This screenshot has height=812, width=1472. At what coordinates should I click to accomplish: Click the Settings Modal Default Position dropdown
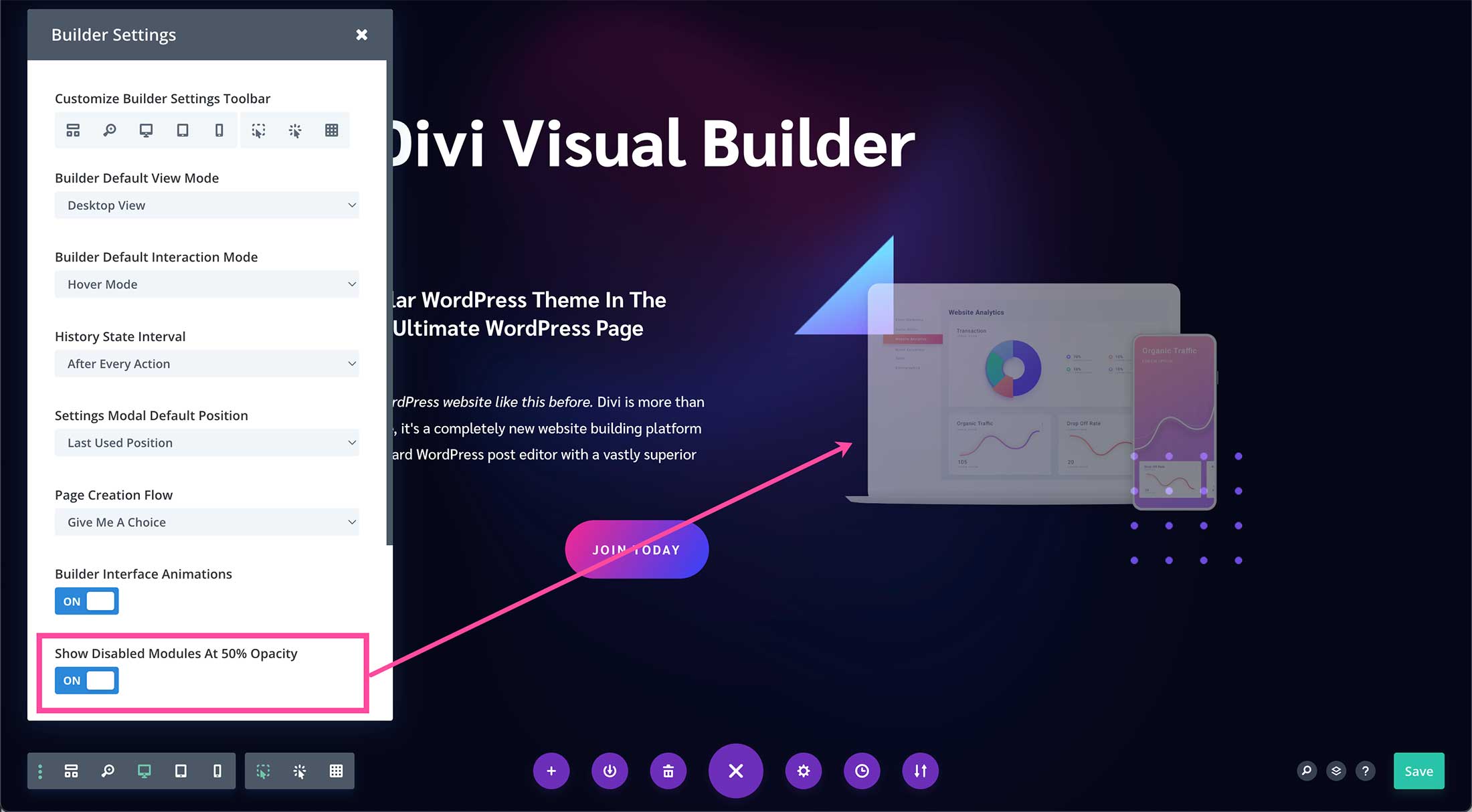pyautogui.click(x=207, y=442)
